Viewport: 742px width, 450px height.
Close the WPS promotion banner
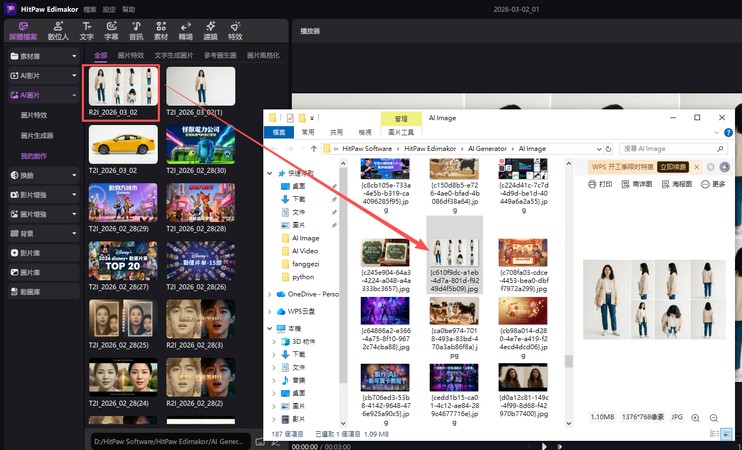pos(697,167)
